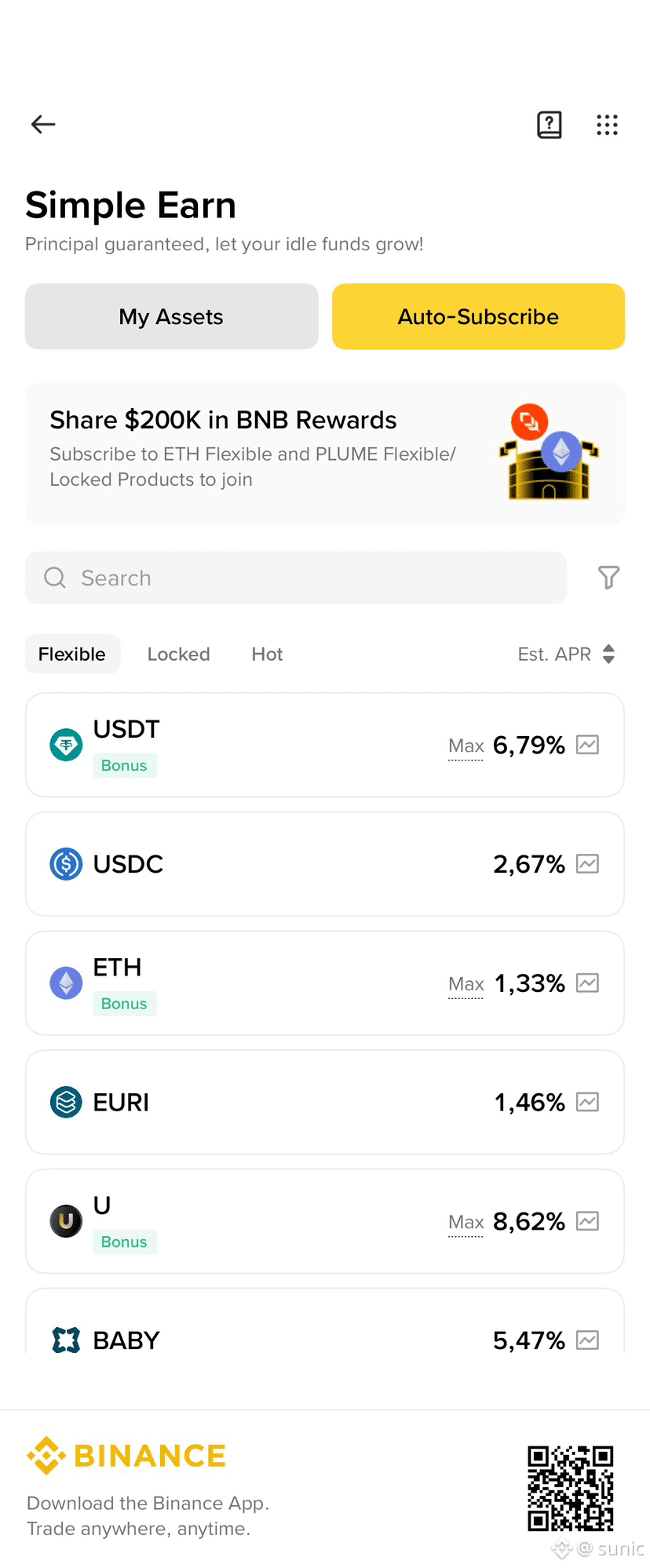Viewport: 650px width, 1568px height.
Task: Tap the back arrow icon
Action: [43, 124]
